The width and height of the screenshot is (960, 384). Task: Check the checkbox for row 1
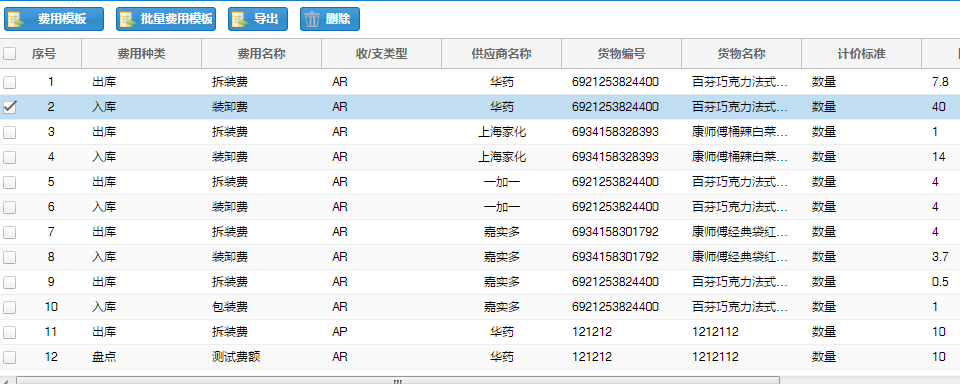pos(10,82)
